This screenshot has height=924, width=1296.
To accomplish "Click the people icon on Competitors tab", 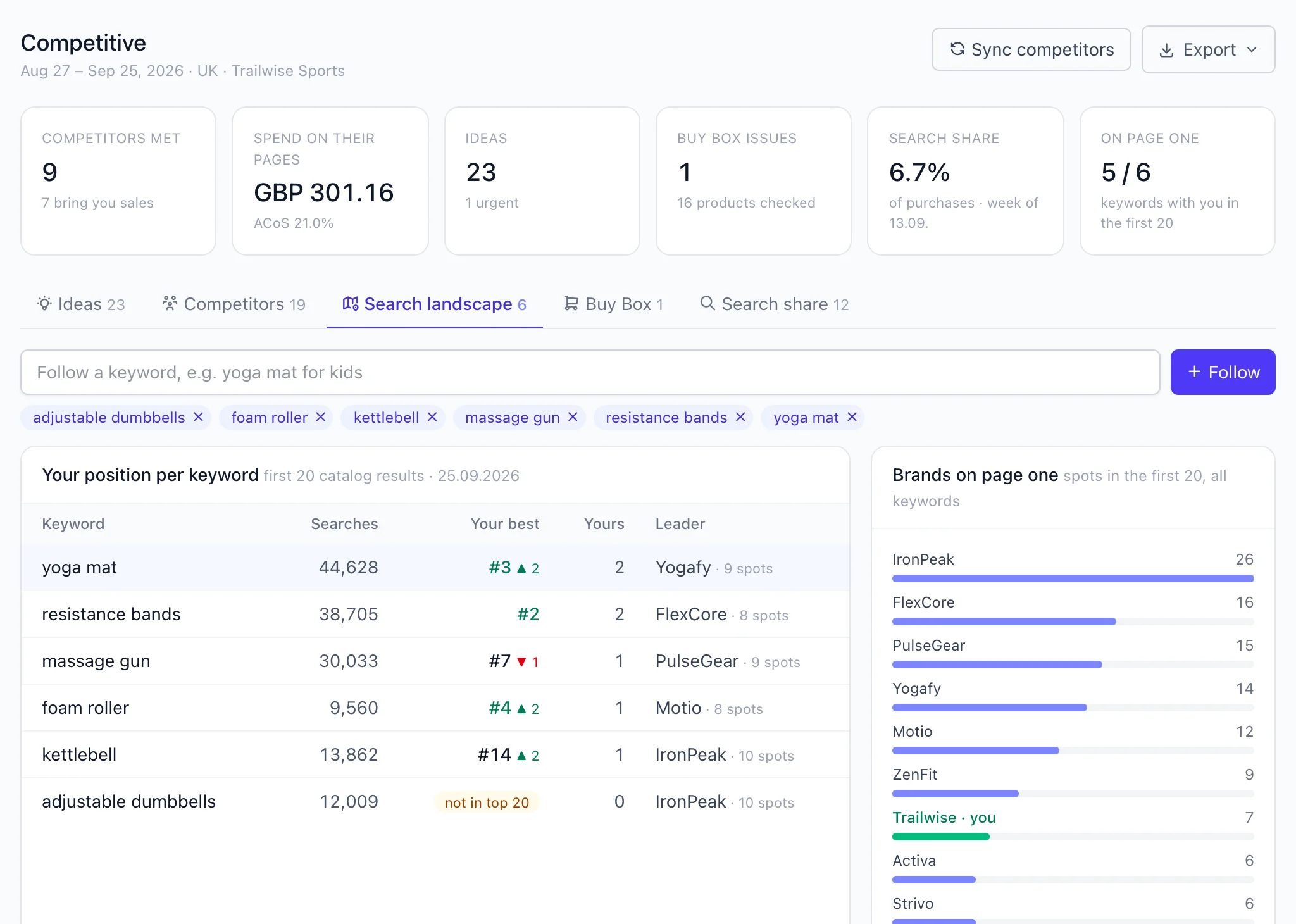I will pos(170,304).
